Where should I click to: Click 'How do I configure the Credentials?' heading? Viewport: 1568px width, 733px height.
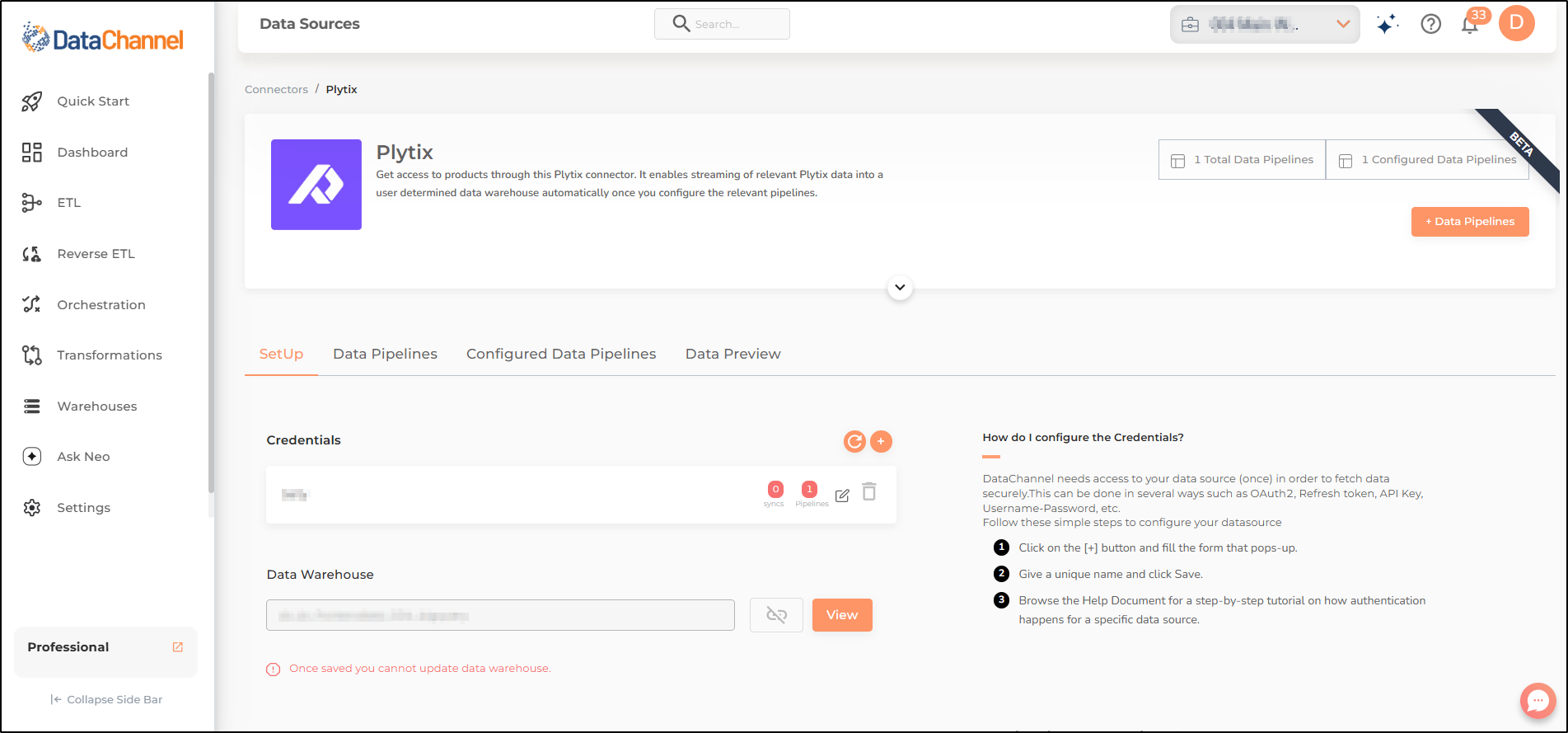coord(1083,438)
